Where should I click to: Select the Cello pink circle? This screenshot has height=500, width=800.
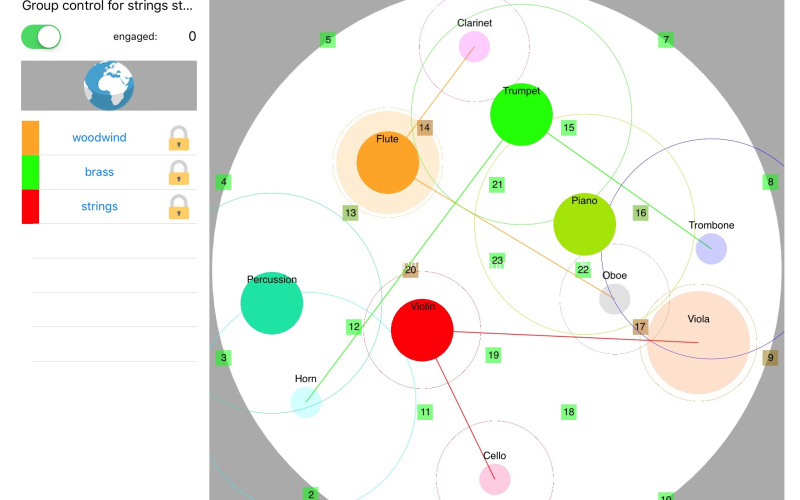pos(495,480)
